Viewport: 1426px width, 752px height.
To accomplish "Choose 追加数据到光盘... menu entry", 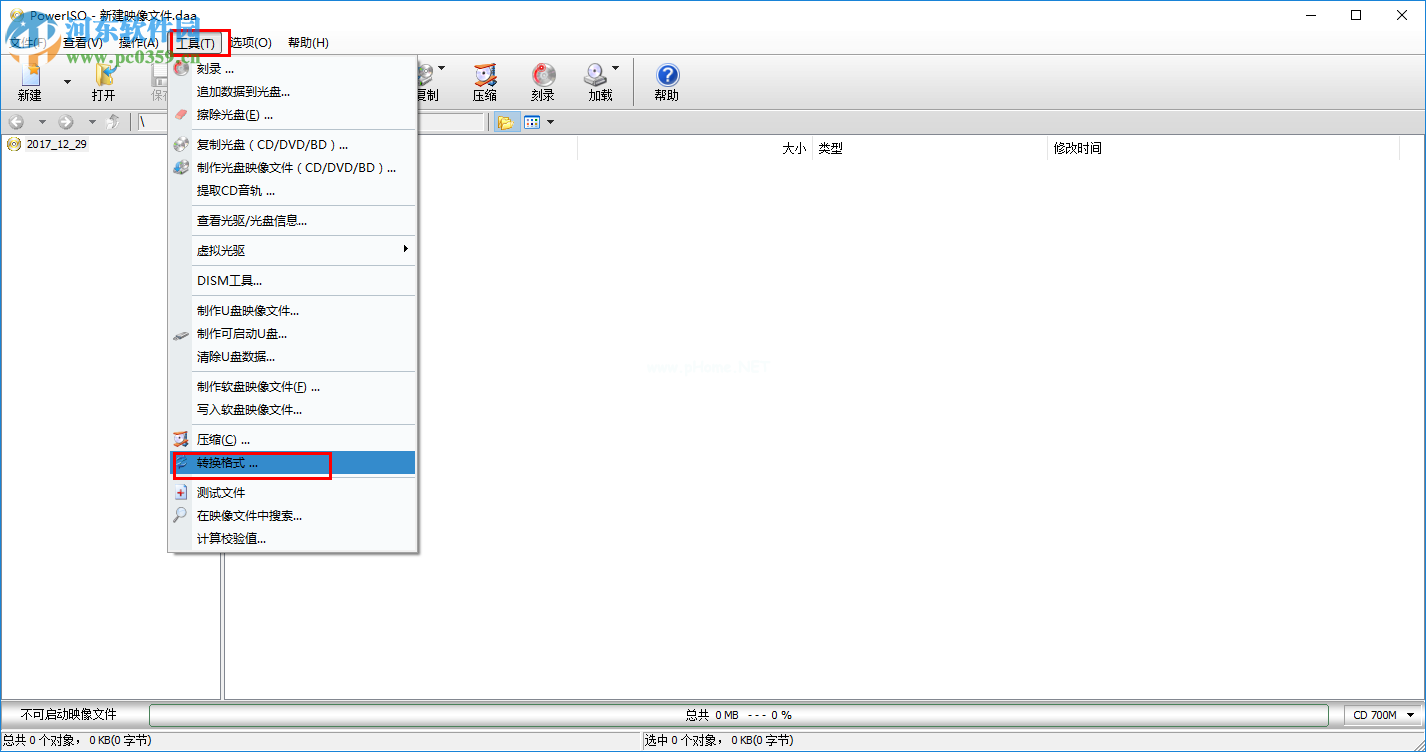I will point(292,92).
